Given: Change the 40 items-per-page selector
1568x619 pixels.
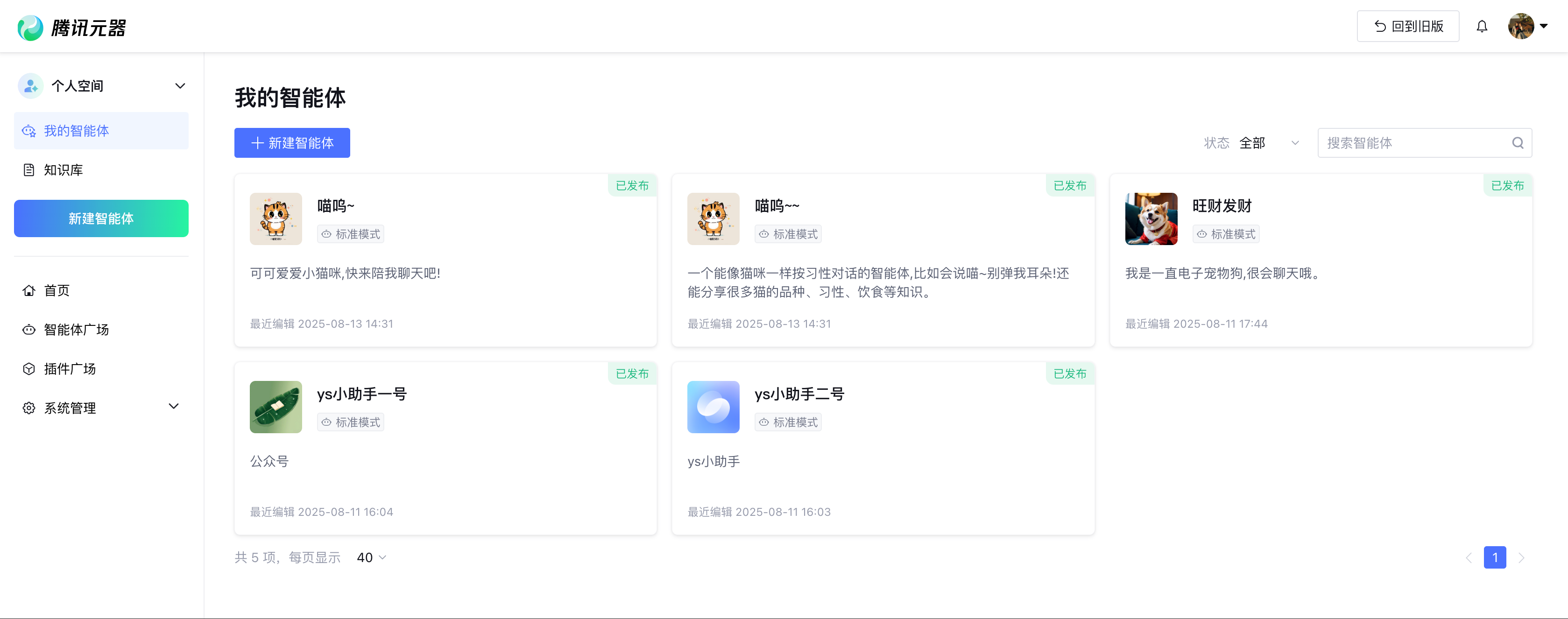Looking at the screenshot, I should click(x=371, y=557).
